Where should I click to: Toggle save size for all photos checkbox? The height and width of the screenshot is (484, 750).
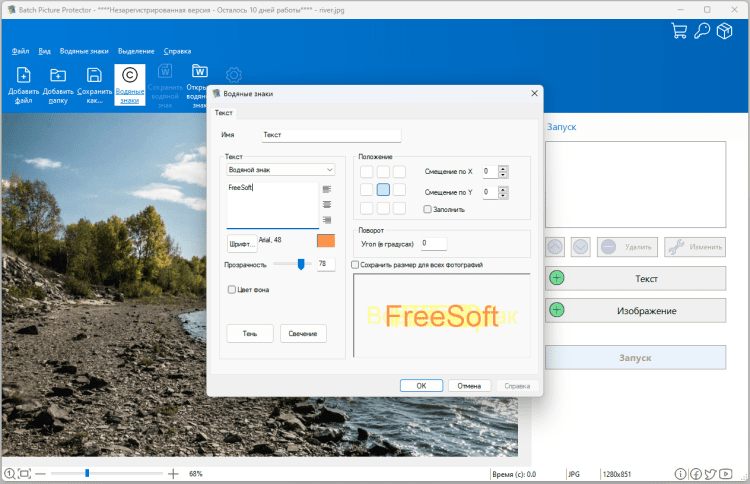(x=355, y=264)
